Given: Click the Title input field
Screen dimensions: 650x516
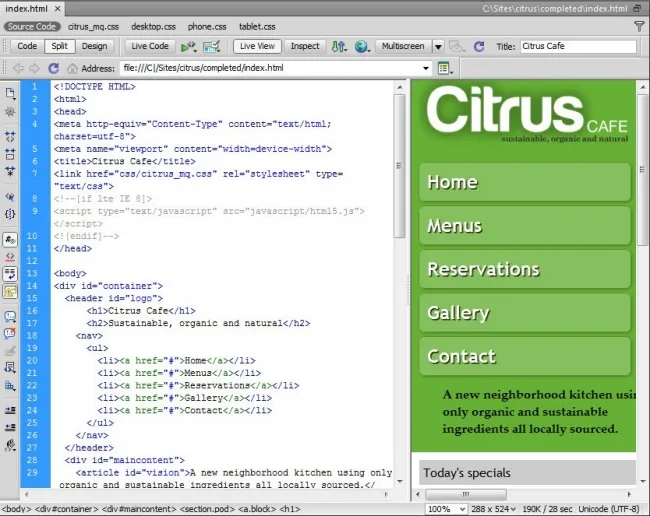Looking at the screenshot, I should [x=578, y=46].
